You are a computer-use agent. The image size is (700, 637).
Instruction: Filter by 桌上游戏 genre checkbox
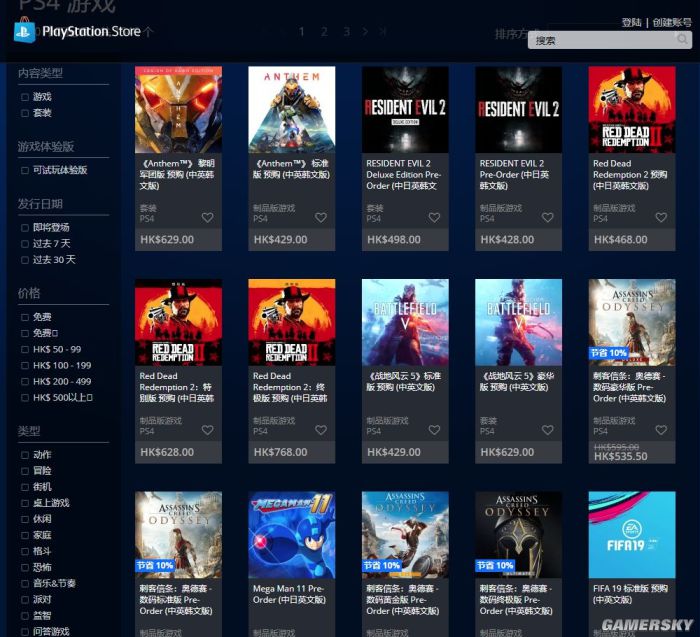[25, 503]
